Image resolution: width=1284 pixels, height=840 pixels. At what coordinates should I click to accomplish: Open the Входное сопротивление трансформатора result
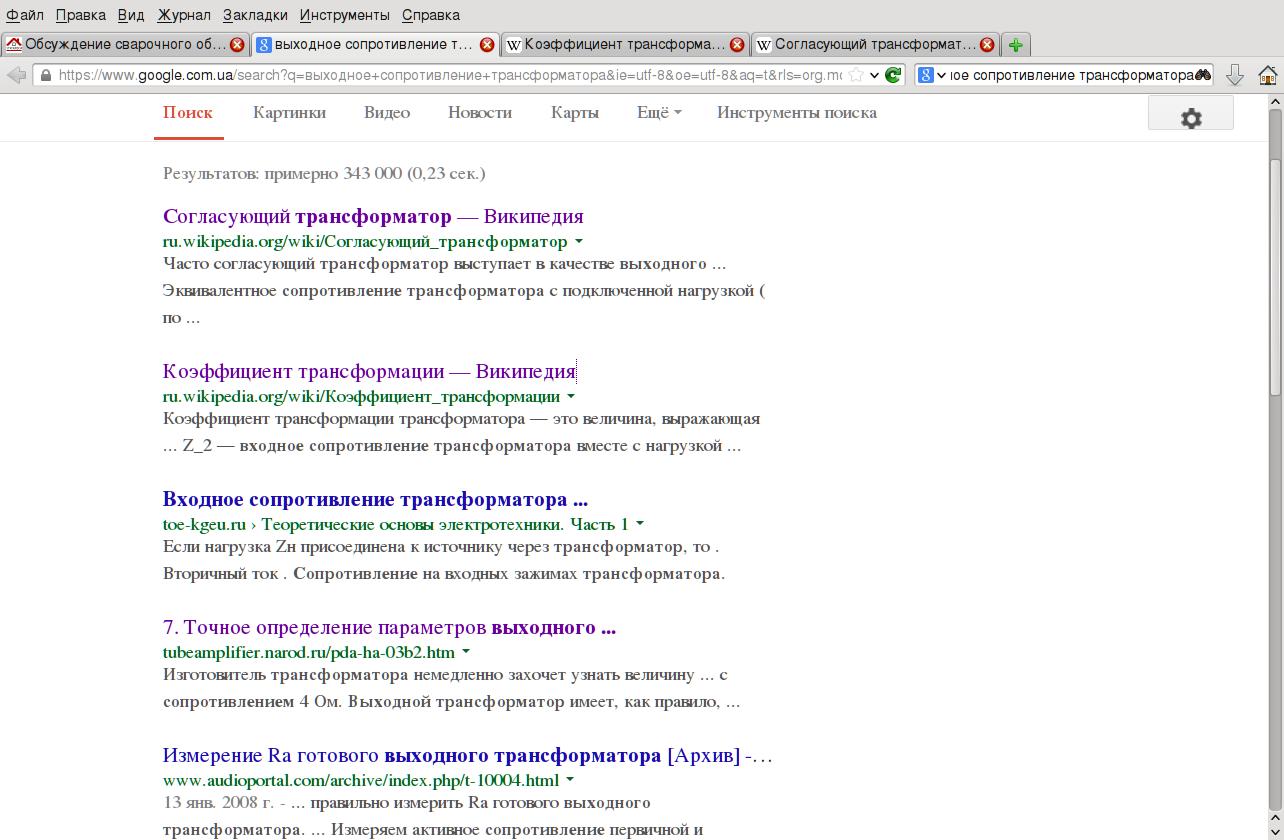(x=375, y=500)
